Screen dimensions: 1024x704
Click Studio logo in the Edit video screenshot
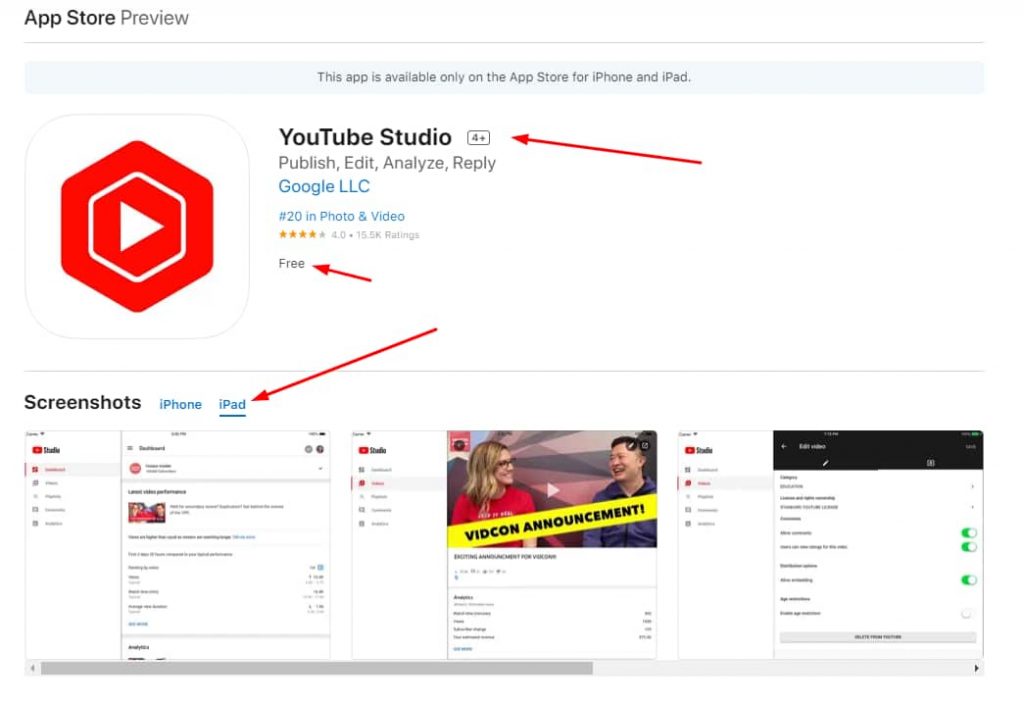pyautogui.click(x=699, y=450)
